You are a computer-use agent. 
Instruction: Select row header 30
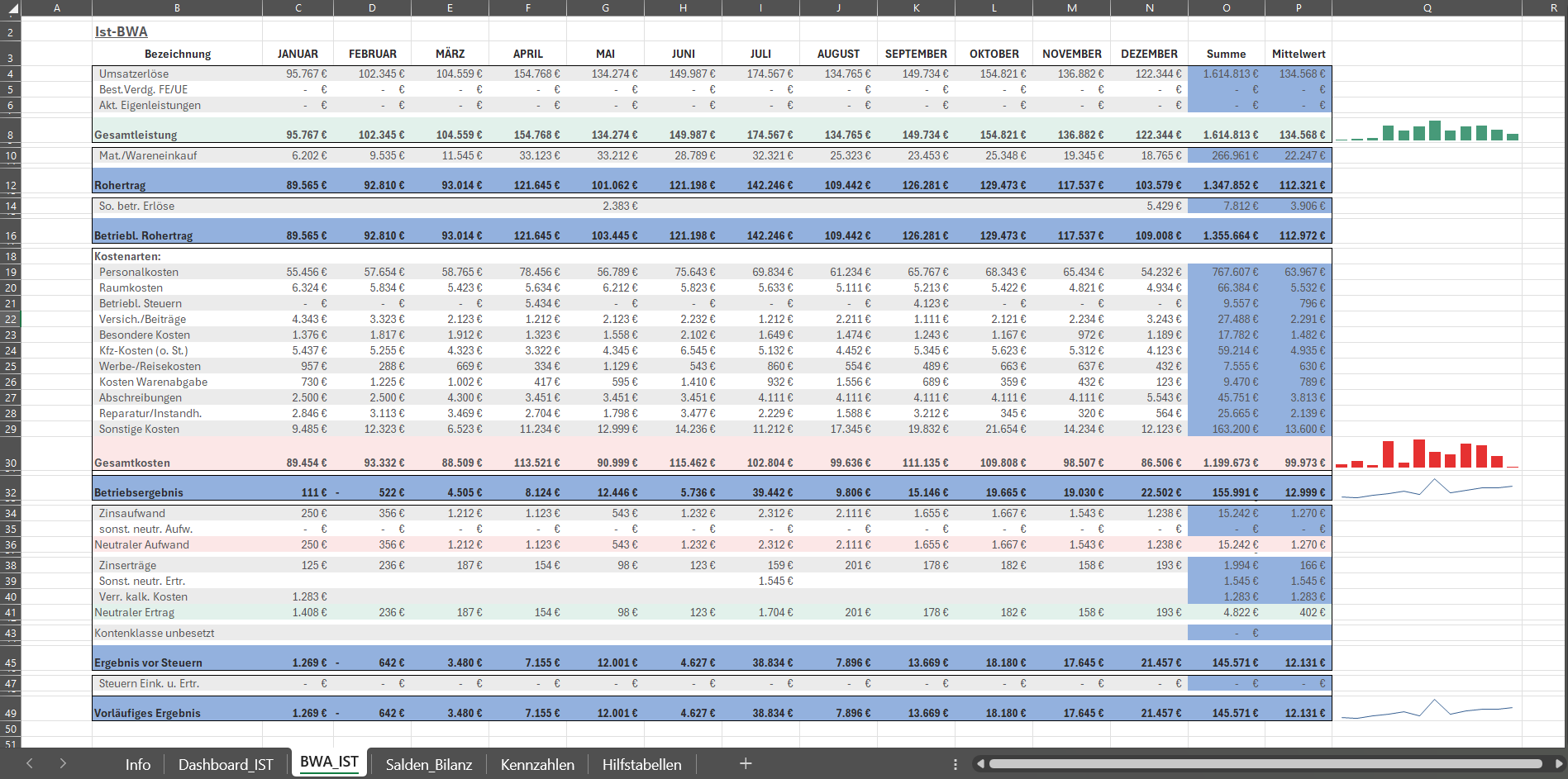point(11,463)
